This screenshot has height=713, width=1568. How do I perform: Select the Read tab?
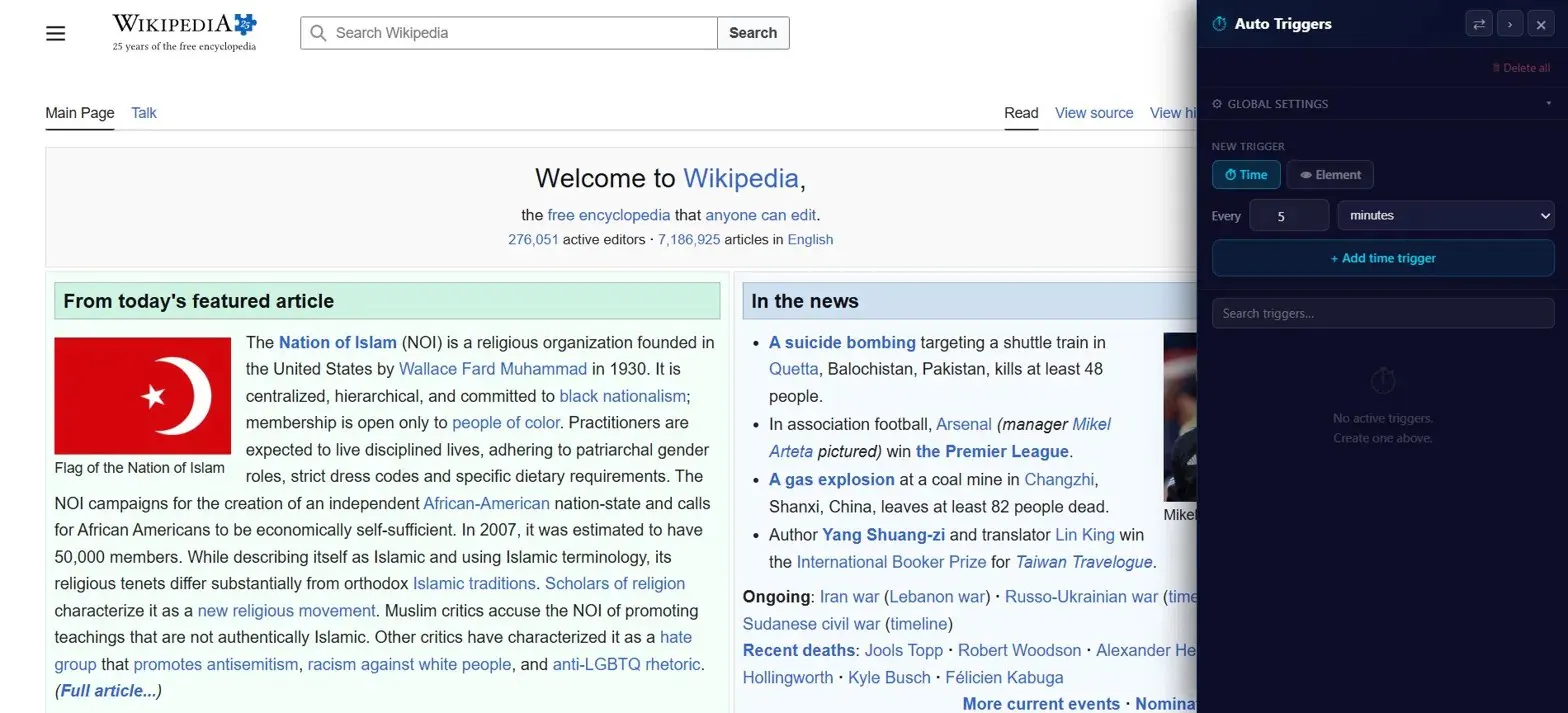pyautogui.click(x=1021, y=113)
